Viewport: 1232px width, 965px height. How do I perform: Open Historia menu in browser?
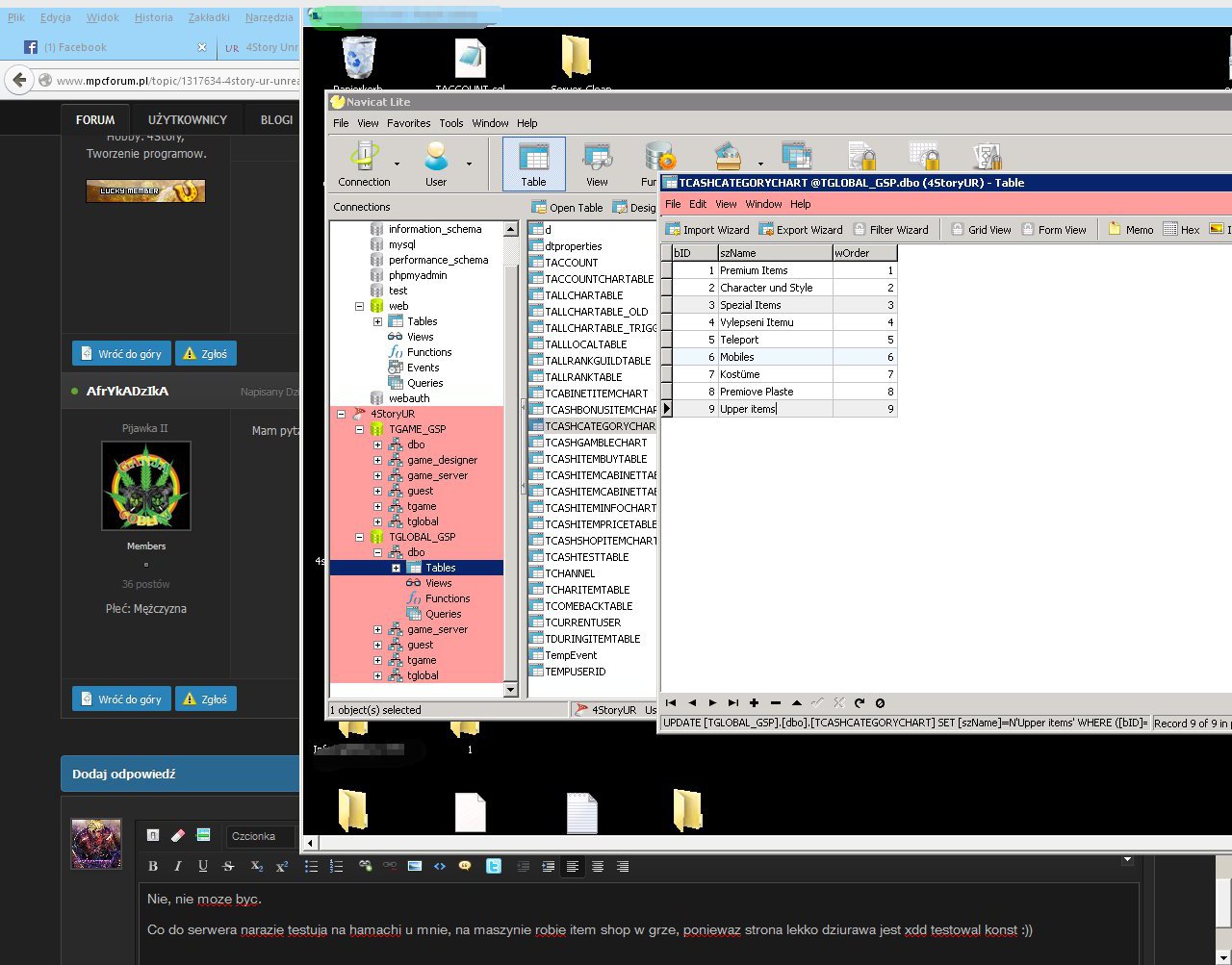154,17
